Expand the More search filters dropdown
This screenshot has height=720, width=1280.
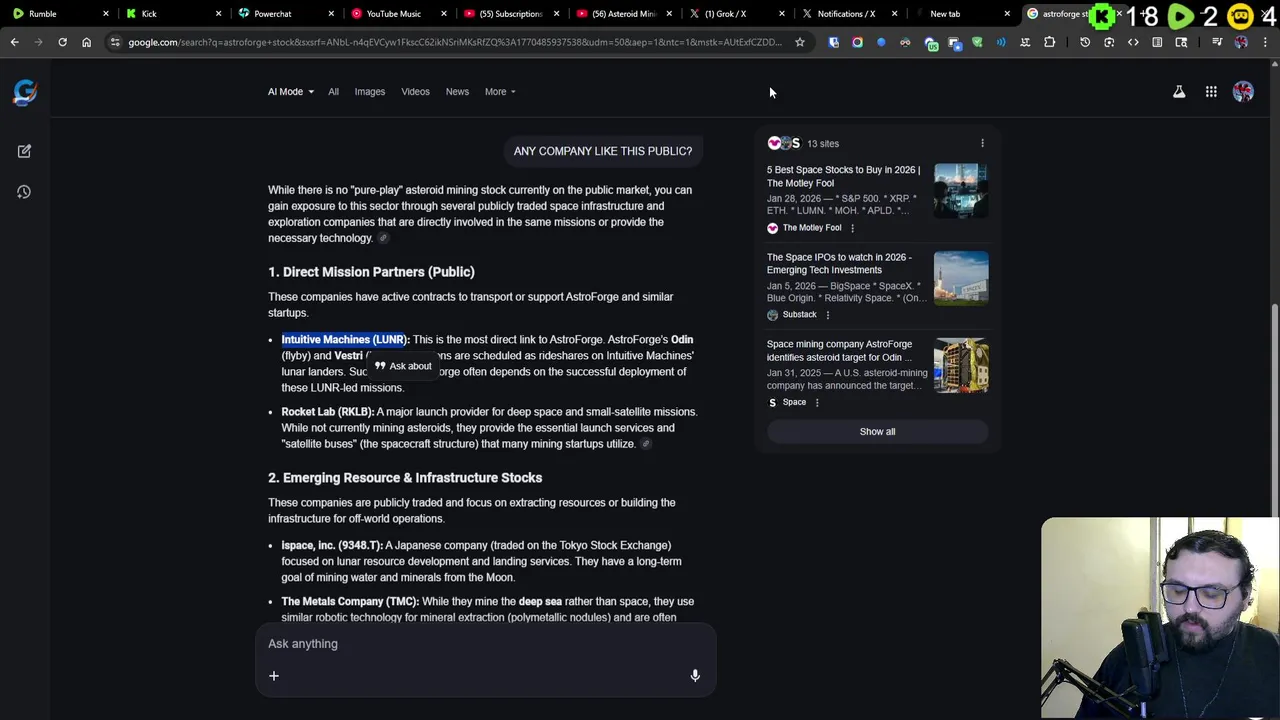click(x=500, y=92)
